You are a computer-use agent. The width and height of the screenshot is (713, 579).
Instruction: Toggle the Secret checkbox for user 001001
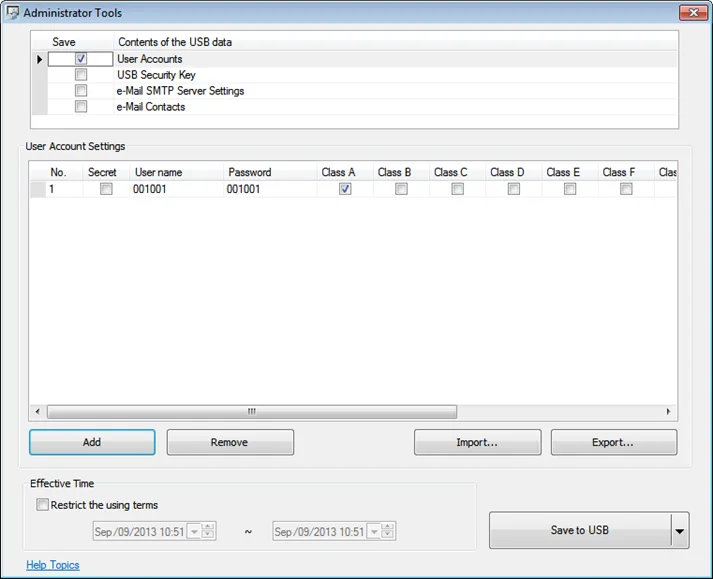106,189
